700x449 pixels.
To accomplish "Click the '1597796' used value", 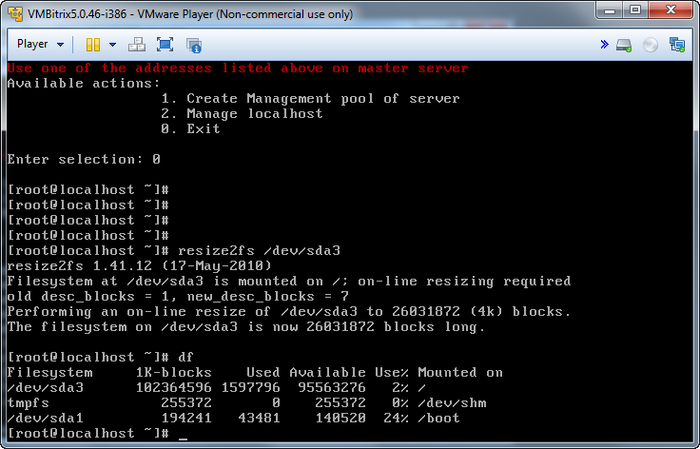I will point(251,388).
